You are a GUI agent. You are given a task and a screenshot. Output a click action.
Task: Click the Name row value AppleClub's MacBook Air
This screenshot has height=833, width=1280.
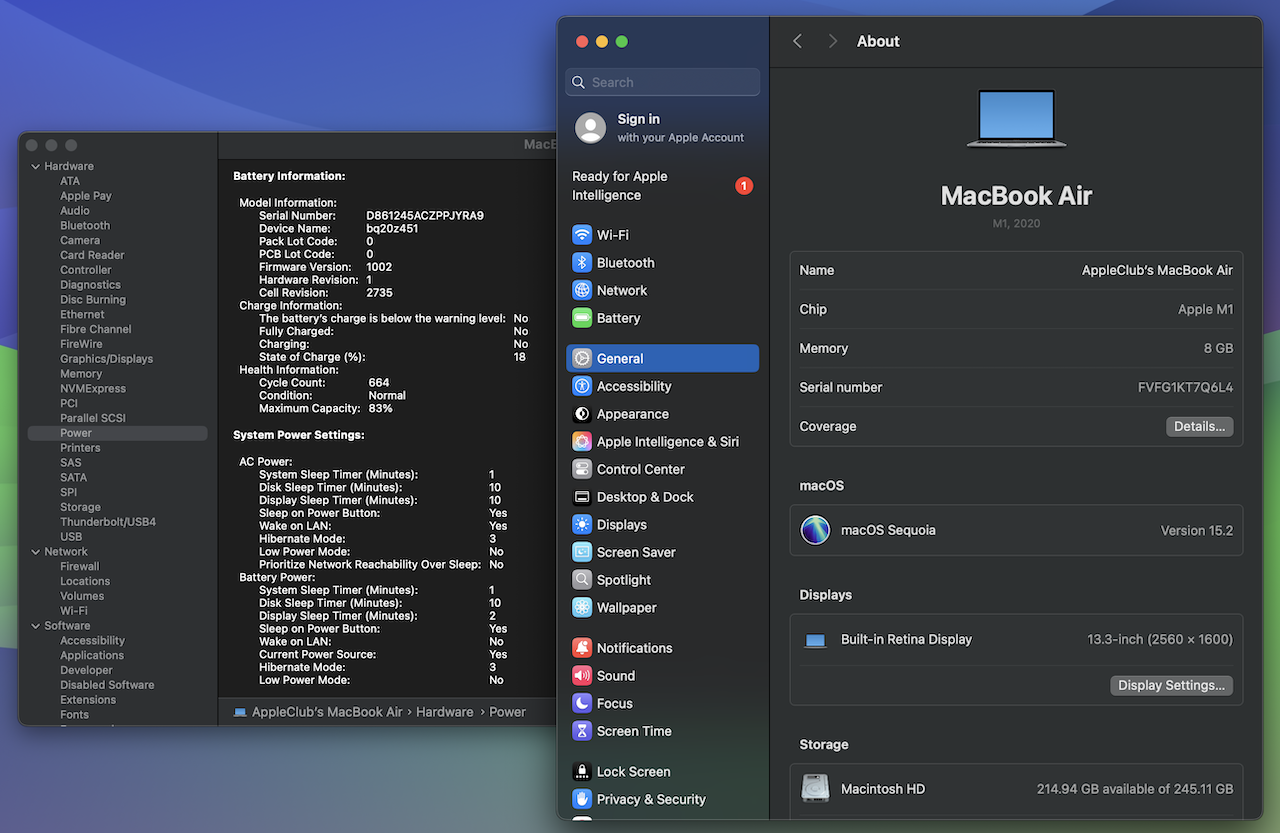(x=1157, y=270)
